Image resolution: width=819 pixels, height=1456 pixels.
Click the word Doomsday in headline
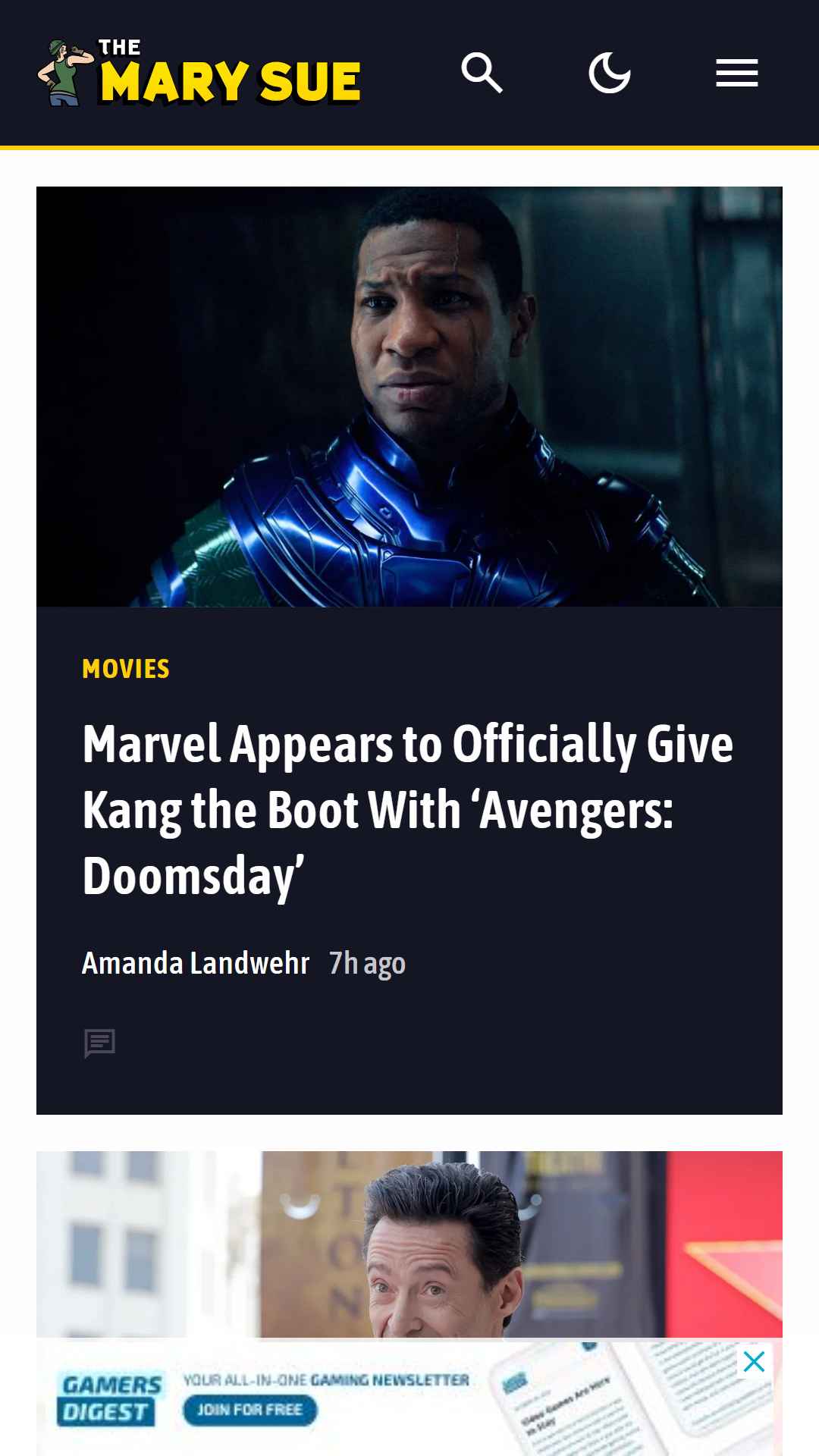[193, 877]
